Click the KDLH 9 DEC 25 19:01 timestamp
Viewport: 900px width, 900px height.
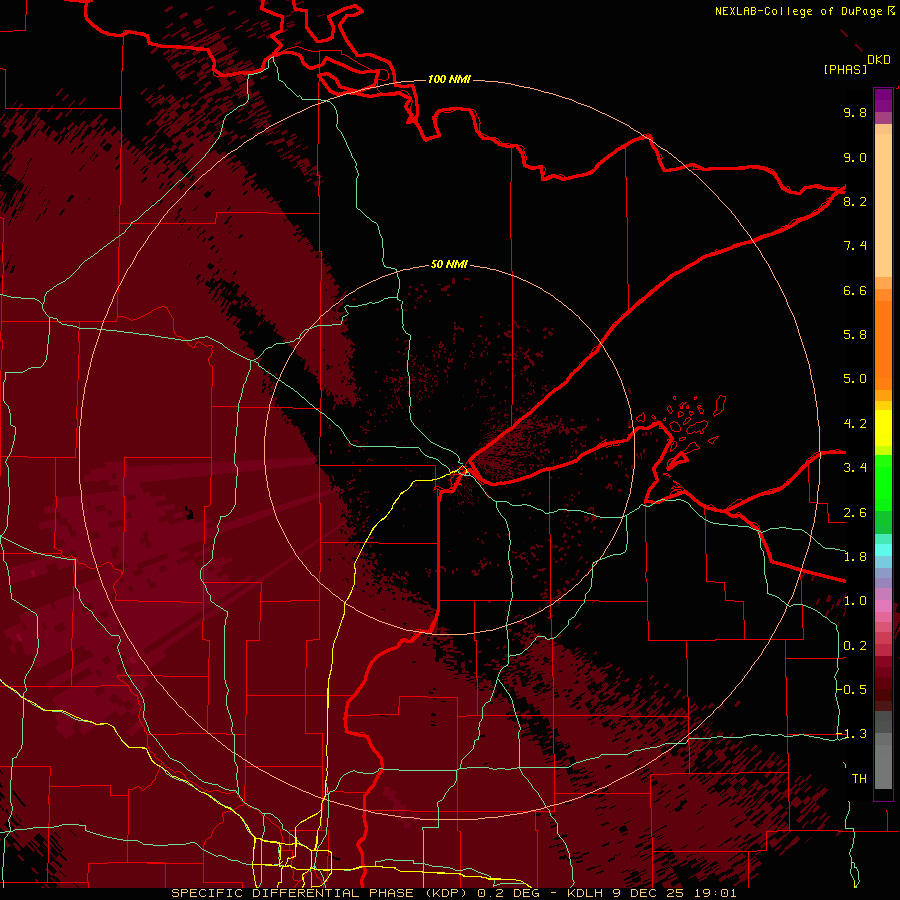pyautogui.click(x=651, y=893)
